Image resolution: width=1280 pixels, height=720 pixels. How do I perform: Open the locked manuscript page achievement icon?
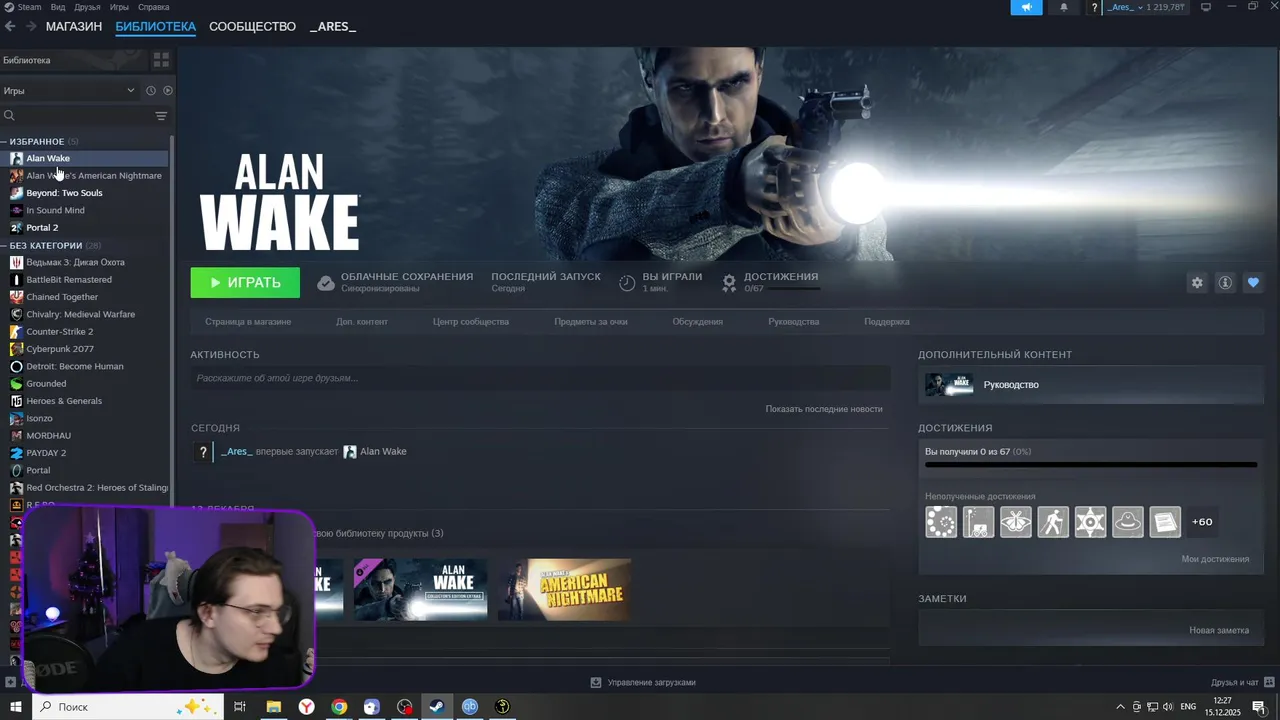[x=1165, y=521]
